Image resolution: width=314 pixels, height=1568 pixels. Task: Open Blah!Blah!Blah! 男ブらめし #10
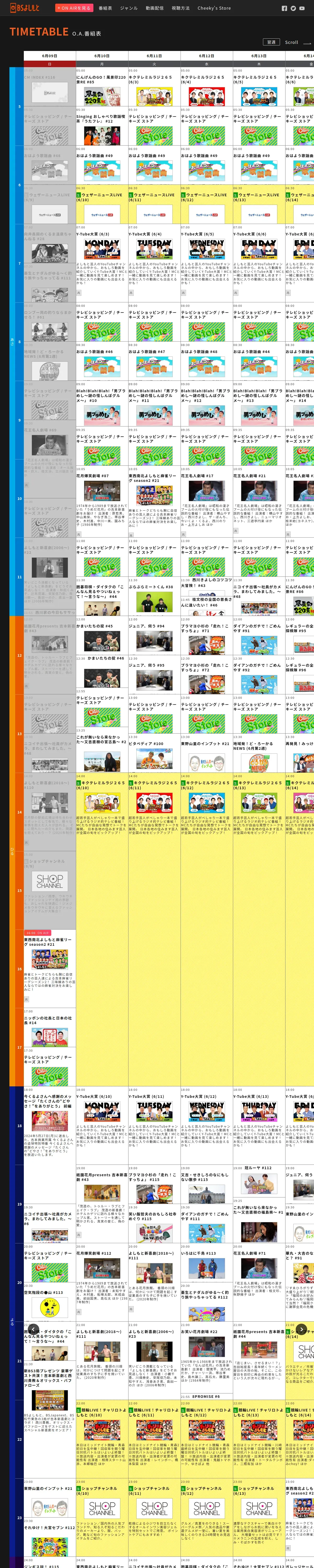point(102,403)
